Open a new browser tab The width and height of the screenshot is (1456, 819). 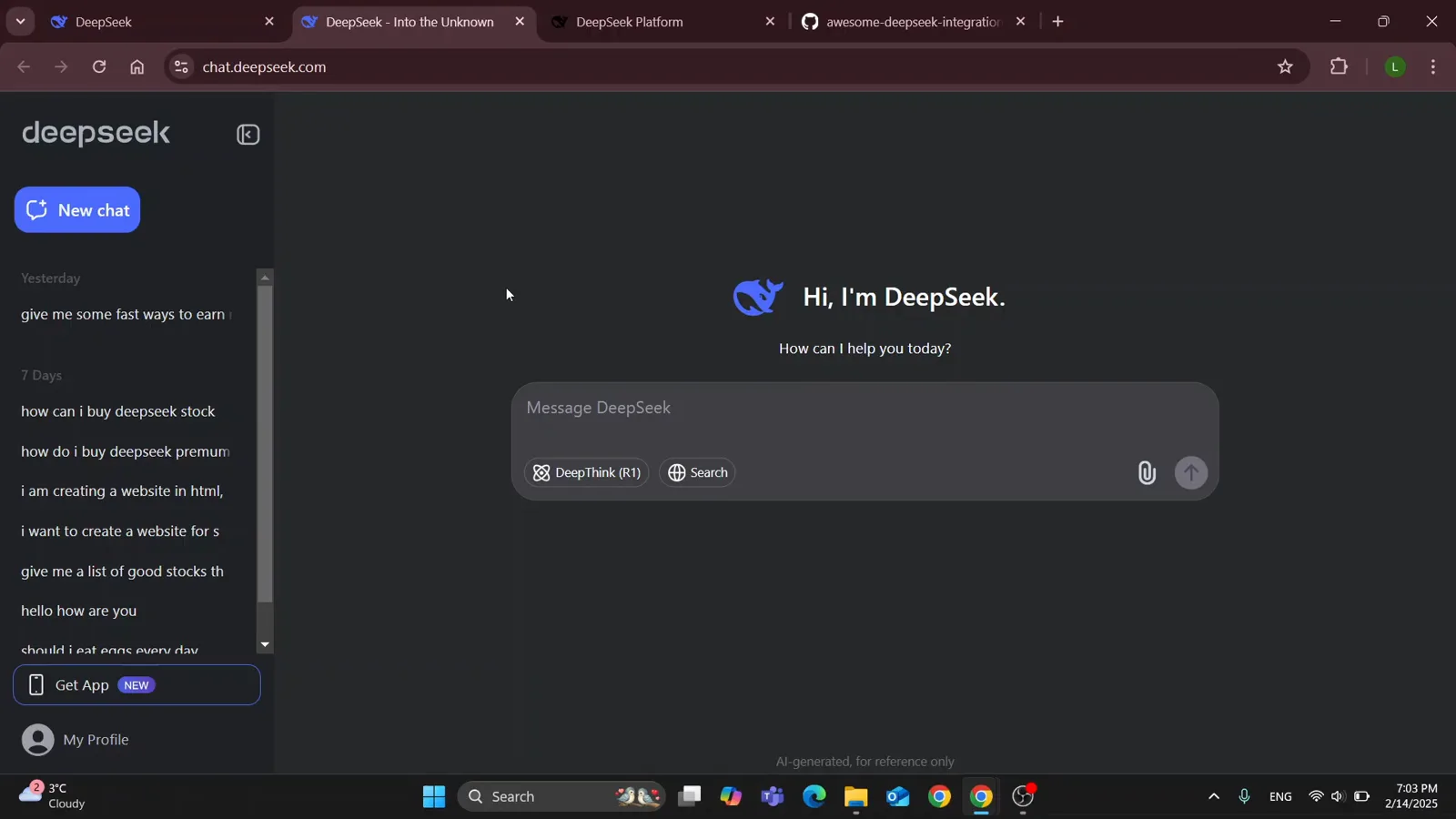[1057, 22]
